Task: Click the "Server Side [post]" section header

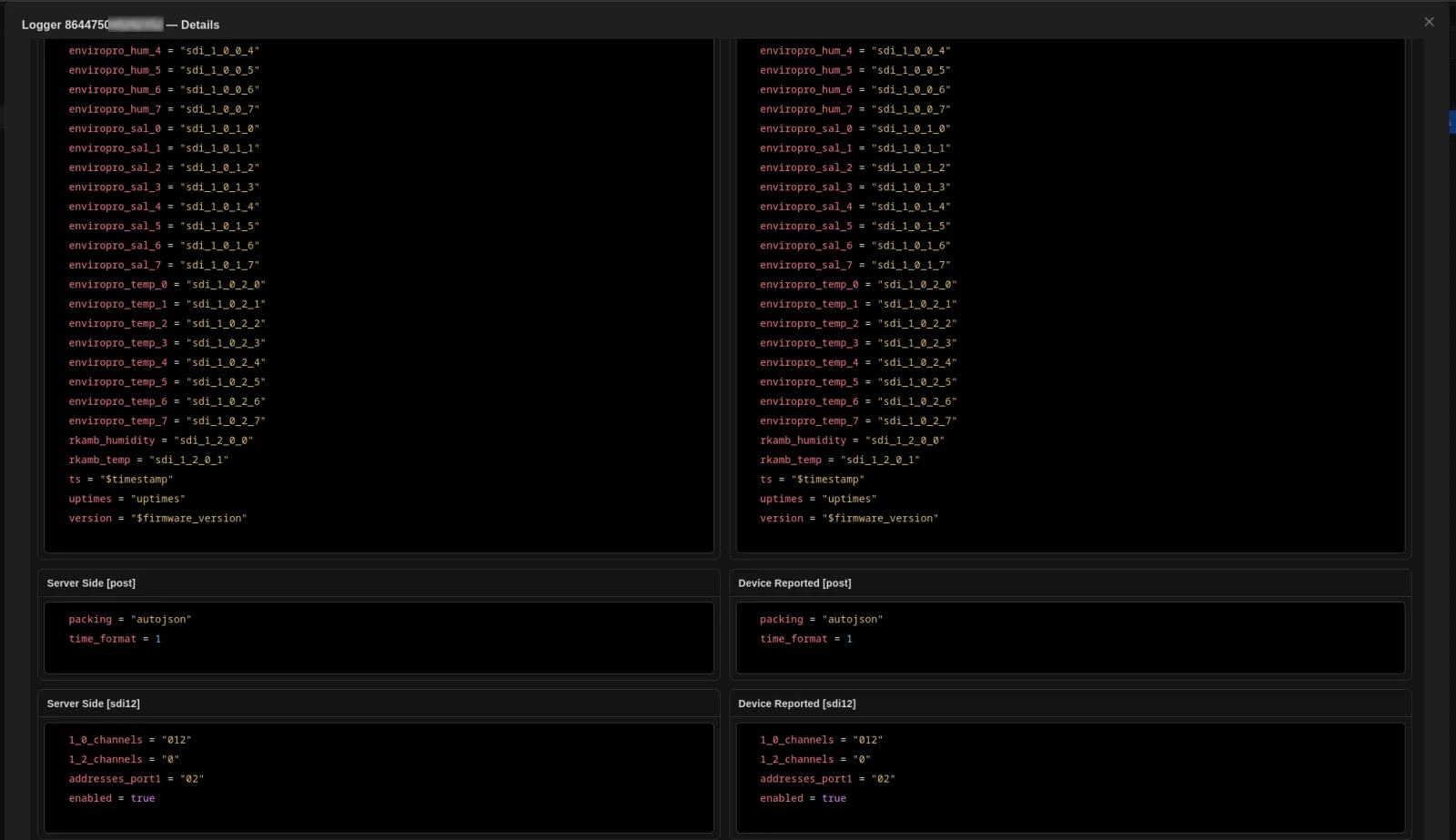Action: [x=91, y=583]
